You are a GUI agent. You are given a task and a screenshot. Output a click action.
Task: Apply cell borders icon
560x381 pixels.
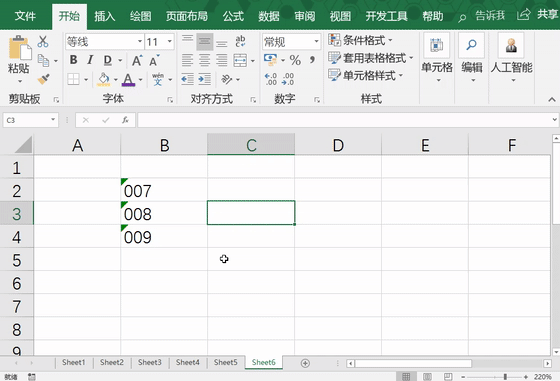(74, 79)
